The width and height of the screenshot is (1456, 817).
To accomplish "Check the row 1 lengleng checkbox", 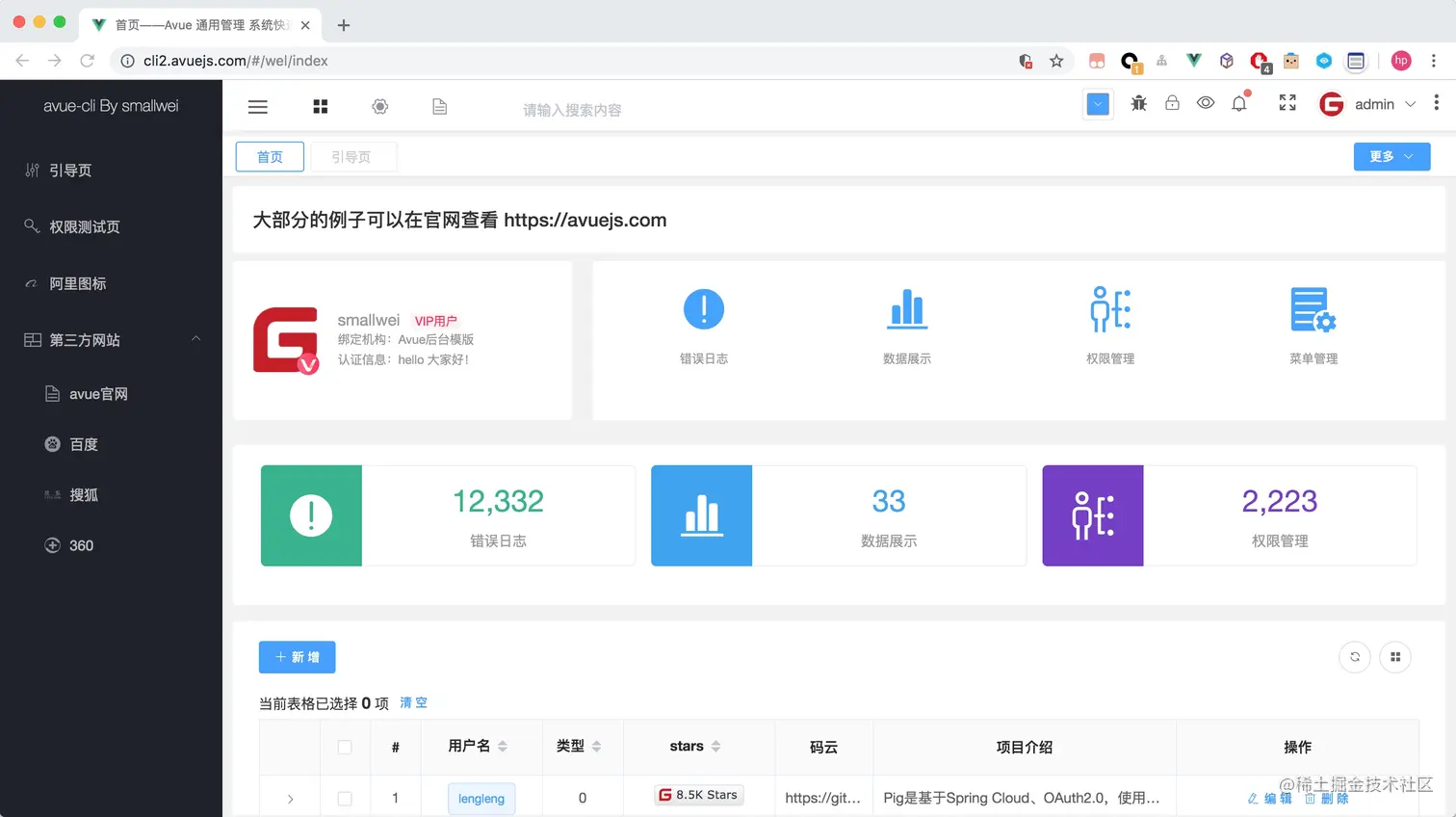I will coord(345,799).
